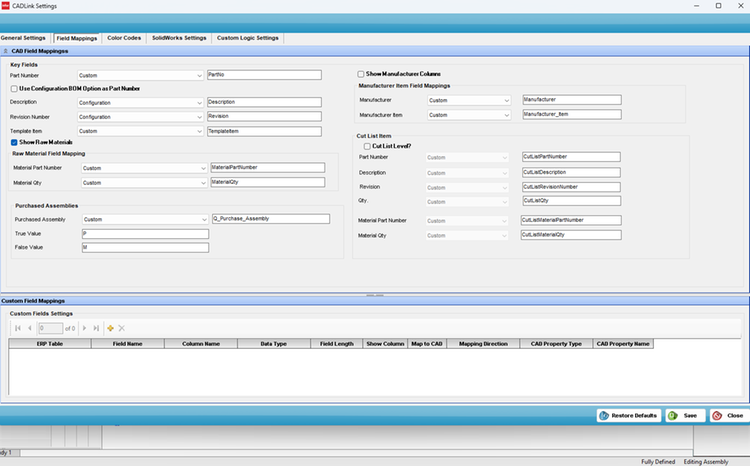Screen dimensions: 750x466
Task: Edit the Manufacturer_Item property field
Action: point(572,114)
